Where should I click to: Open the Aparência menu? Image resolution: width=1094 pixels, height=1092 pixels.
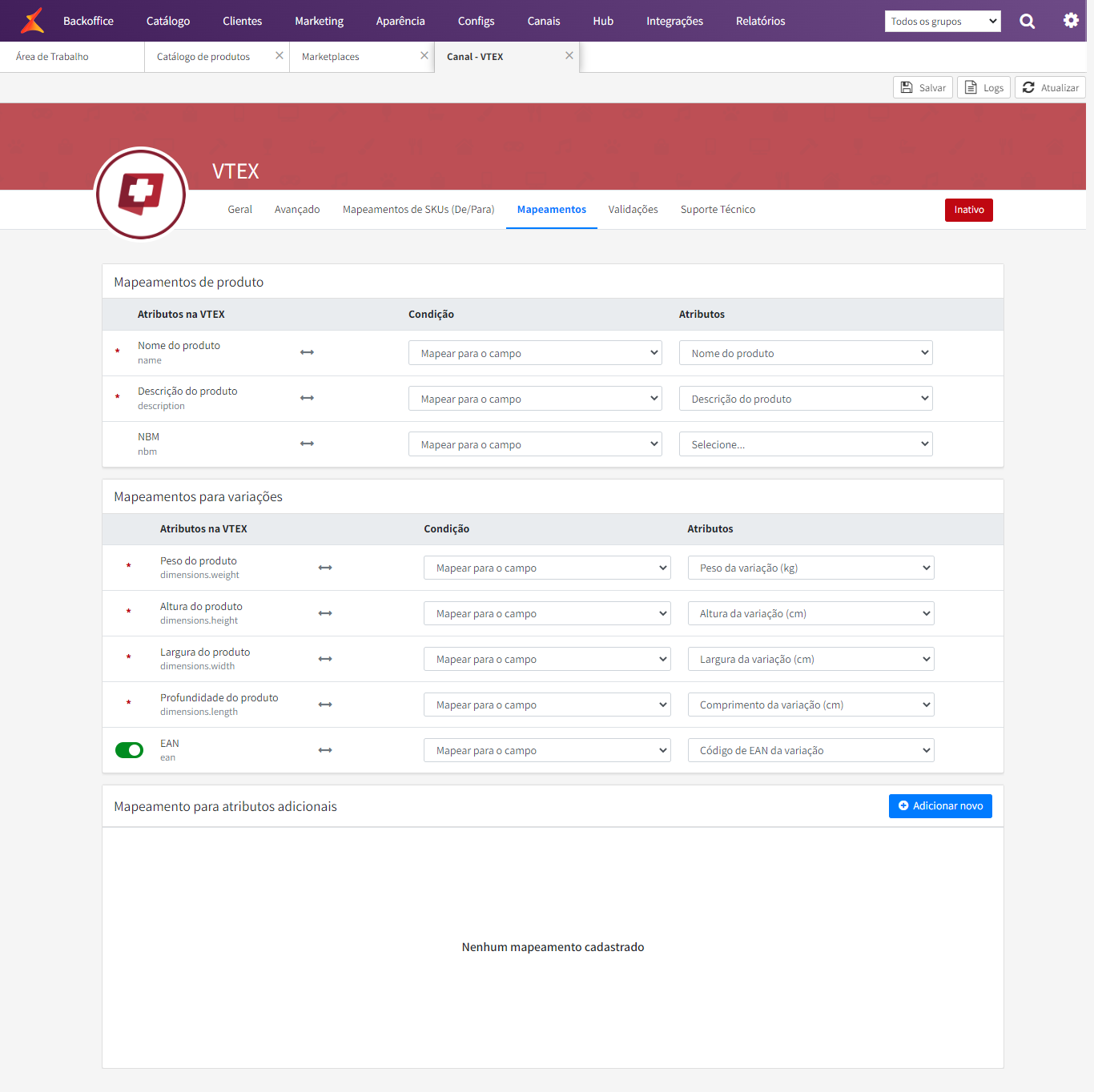(x=400, y=21)
